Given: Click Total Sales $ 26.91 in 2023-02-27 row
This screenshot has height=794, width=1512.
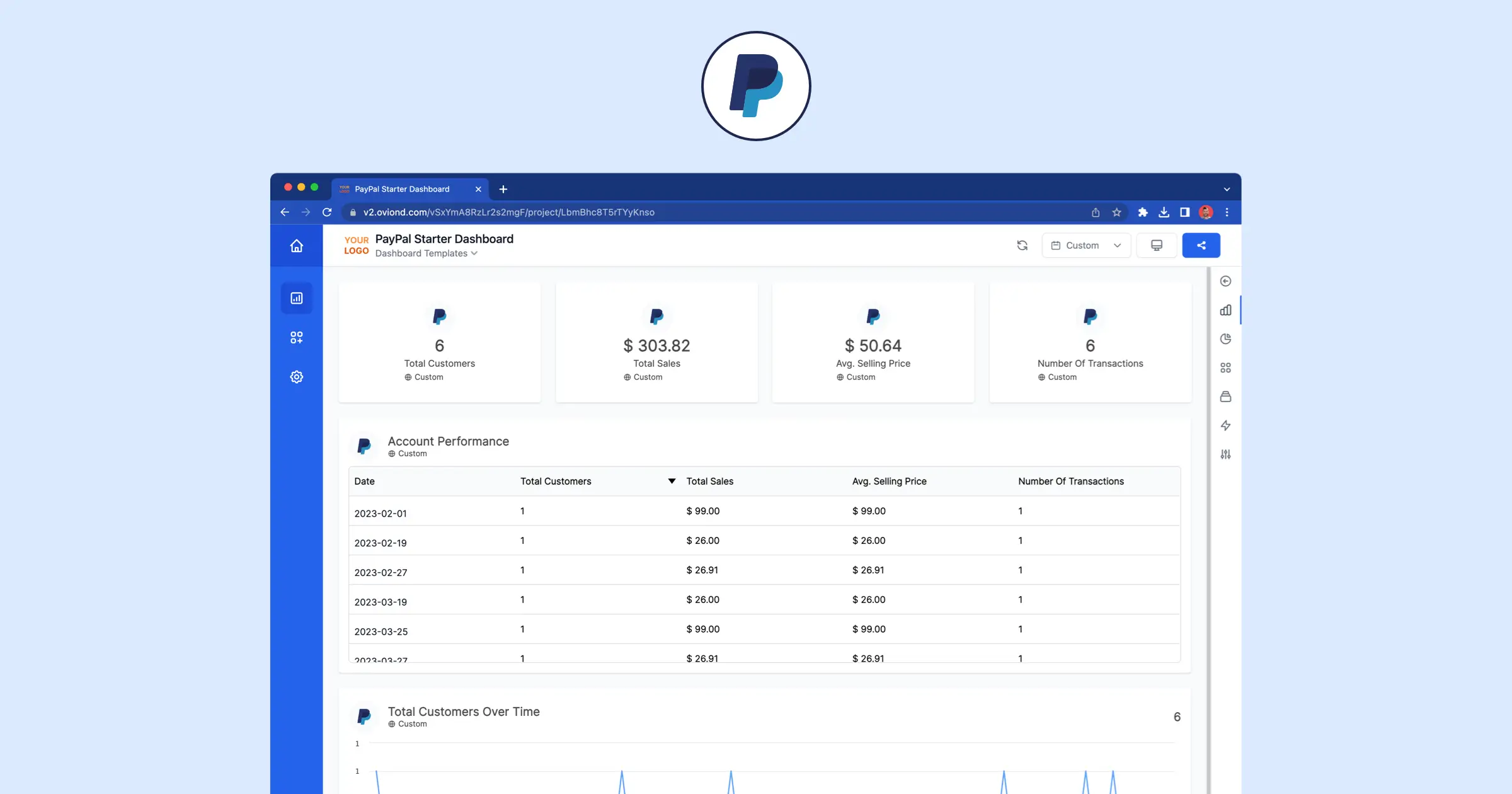Looking at the screenshot, I should coord(702,570).
